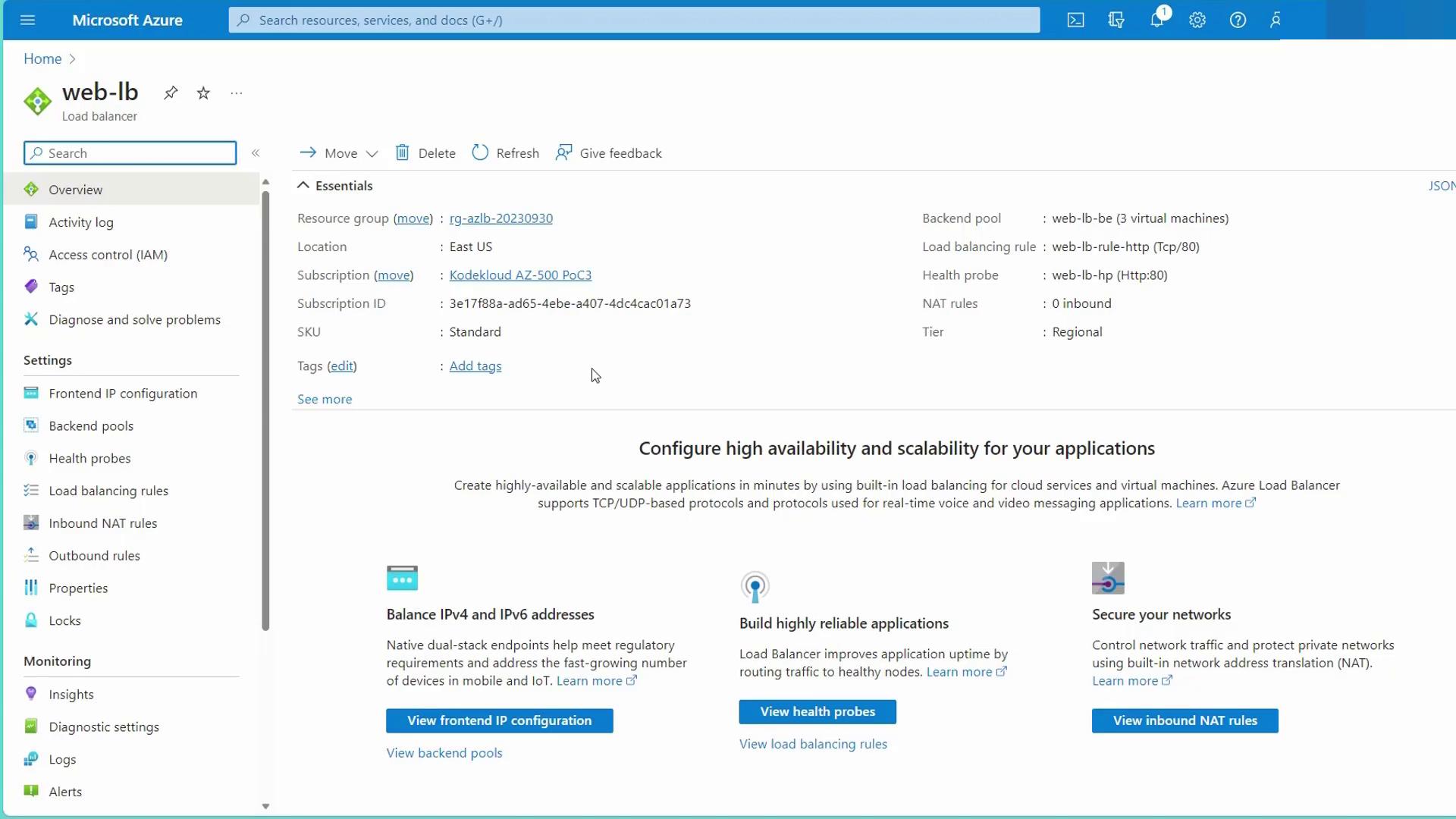Collapse the Essentials section
Viewport: 1456px width, 819px height.
(303, 185)
